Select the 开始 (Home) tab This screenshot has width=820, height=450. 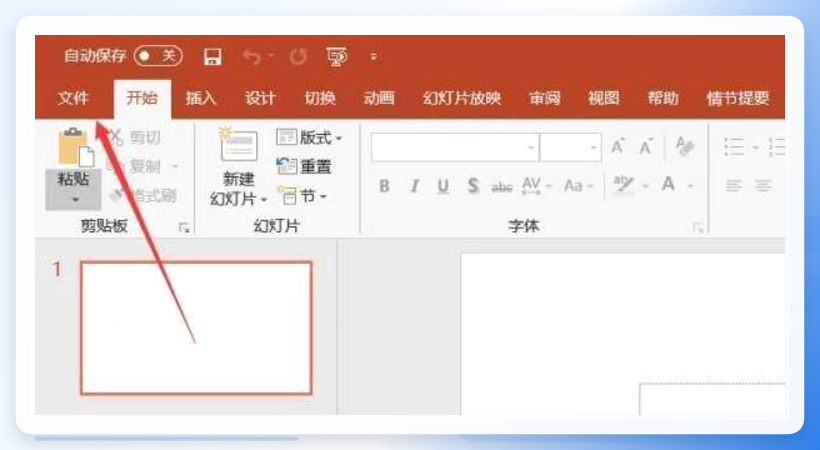tap(142, 98)
